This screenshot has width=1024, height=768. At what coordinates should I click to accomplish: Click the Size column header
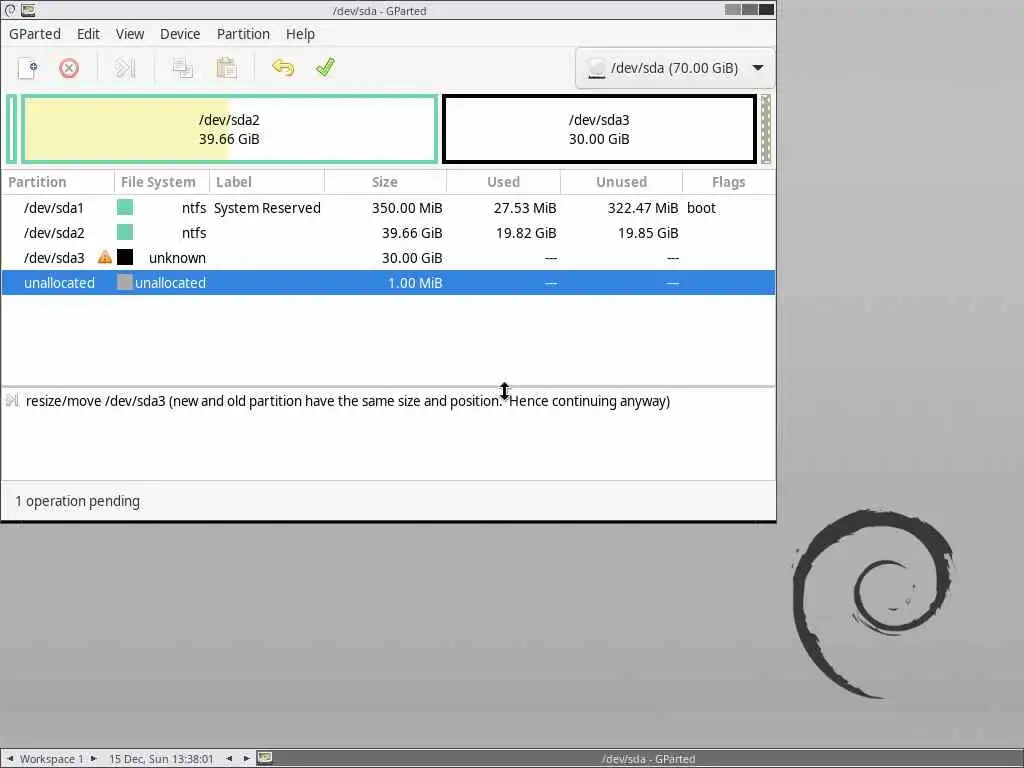pos(385,182)
